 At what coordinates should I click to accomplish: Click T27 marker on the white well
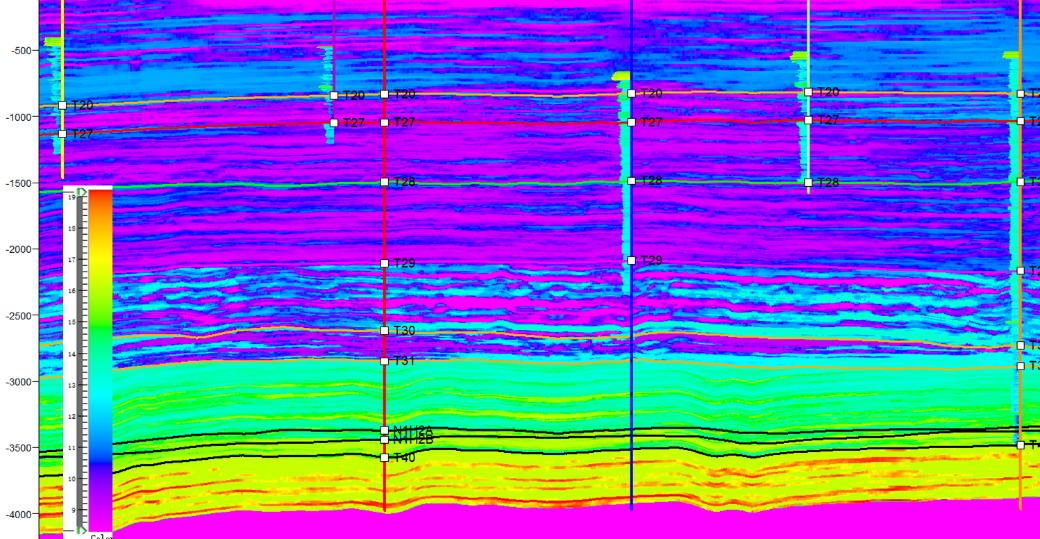click(x=808, y=120)
